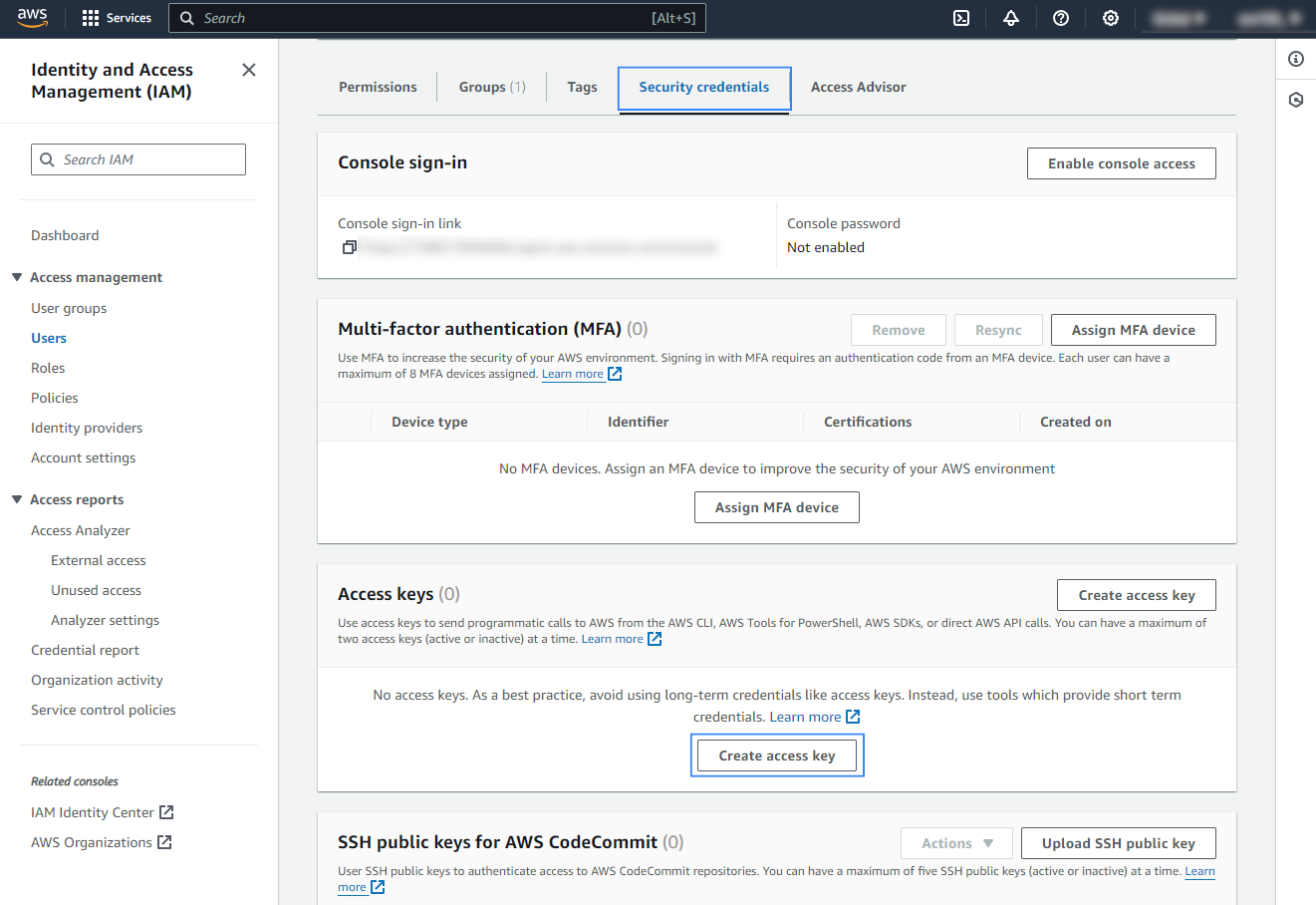
Task: Open the settings gear icon
Action: tap(1111, 18)
